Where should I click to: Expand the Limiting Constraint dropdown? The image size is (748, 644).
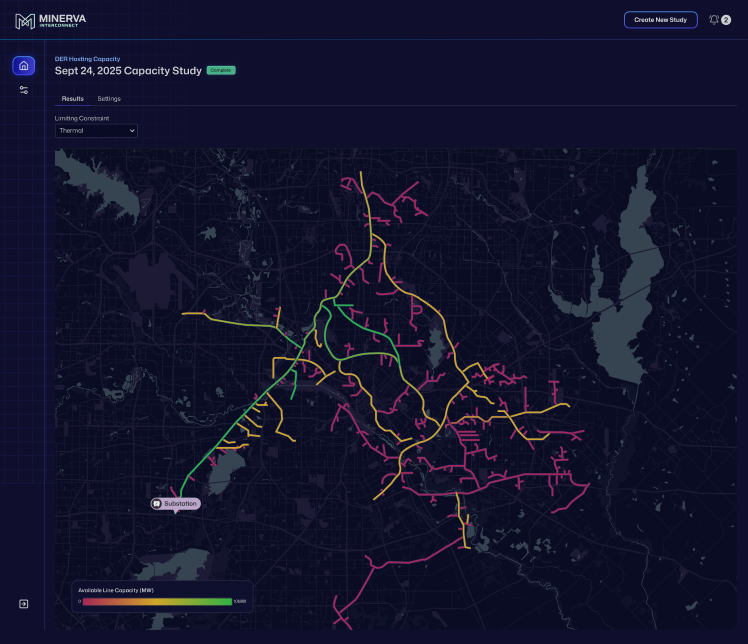(96, 130)
